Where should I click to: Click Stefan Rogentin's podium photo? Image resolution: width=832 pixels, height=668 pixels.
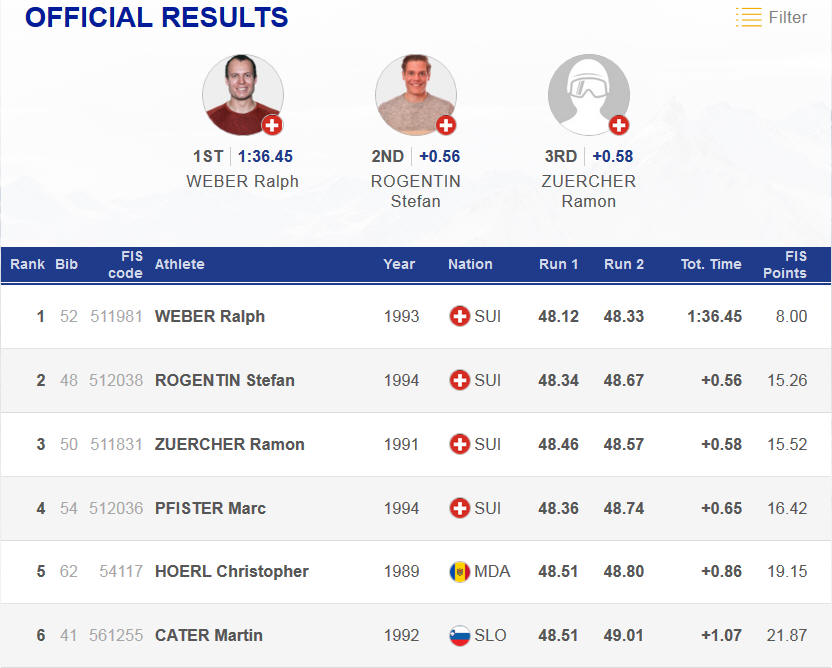[415, 95]
